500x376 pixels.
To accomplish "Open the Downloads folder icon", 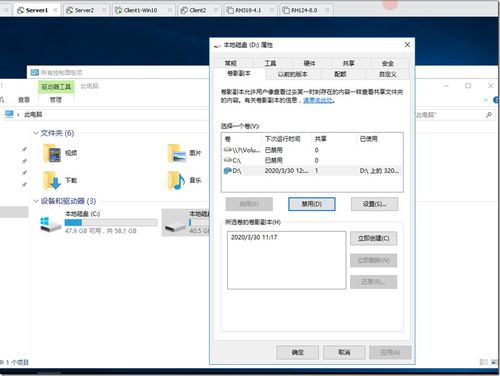I will tap(52, 180).
